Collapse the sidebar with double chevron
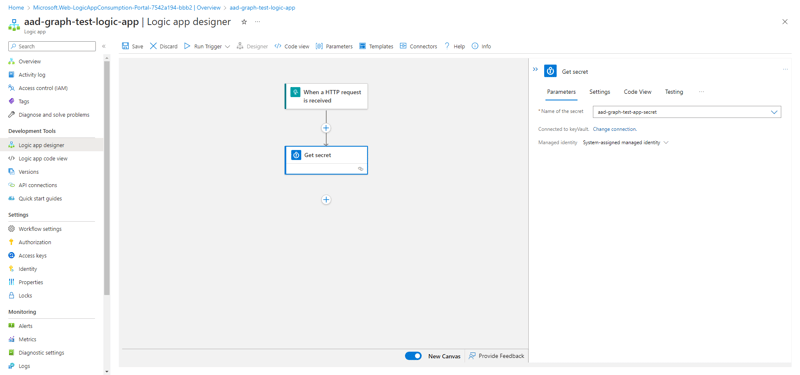This screenshot has height=375, width=800. click(x=104, y=46)
